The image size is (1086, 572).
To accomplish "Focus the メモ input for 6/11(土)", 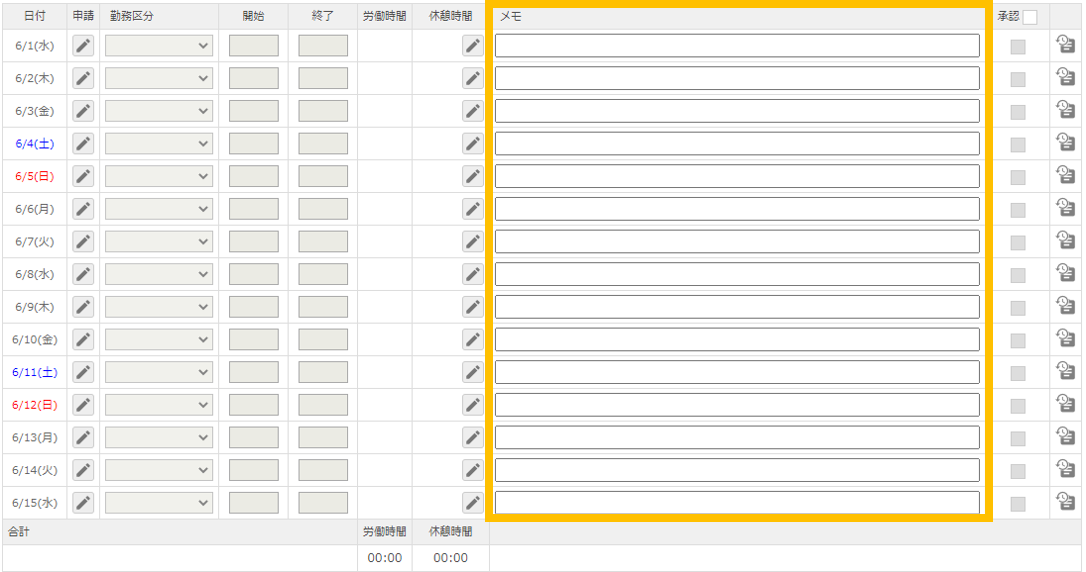I will pos(737,372).
